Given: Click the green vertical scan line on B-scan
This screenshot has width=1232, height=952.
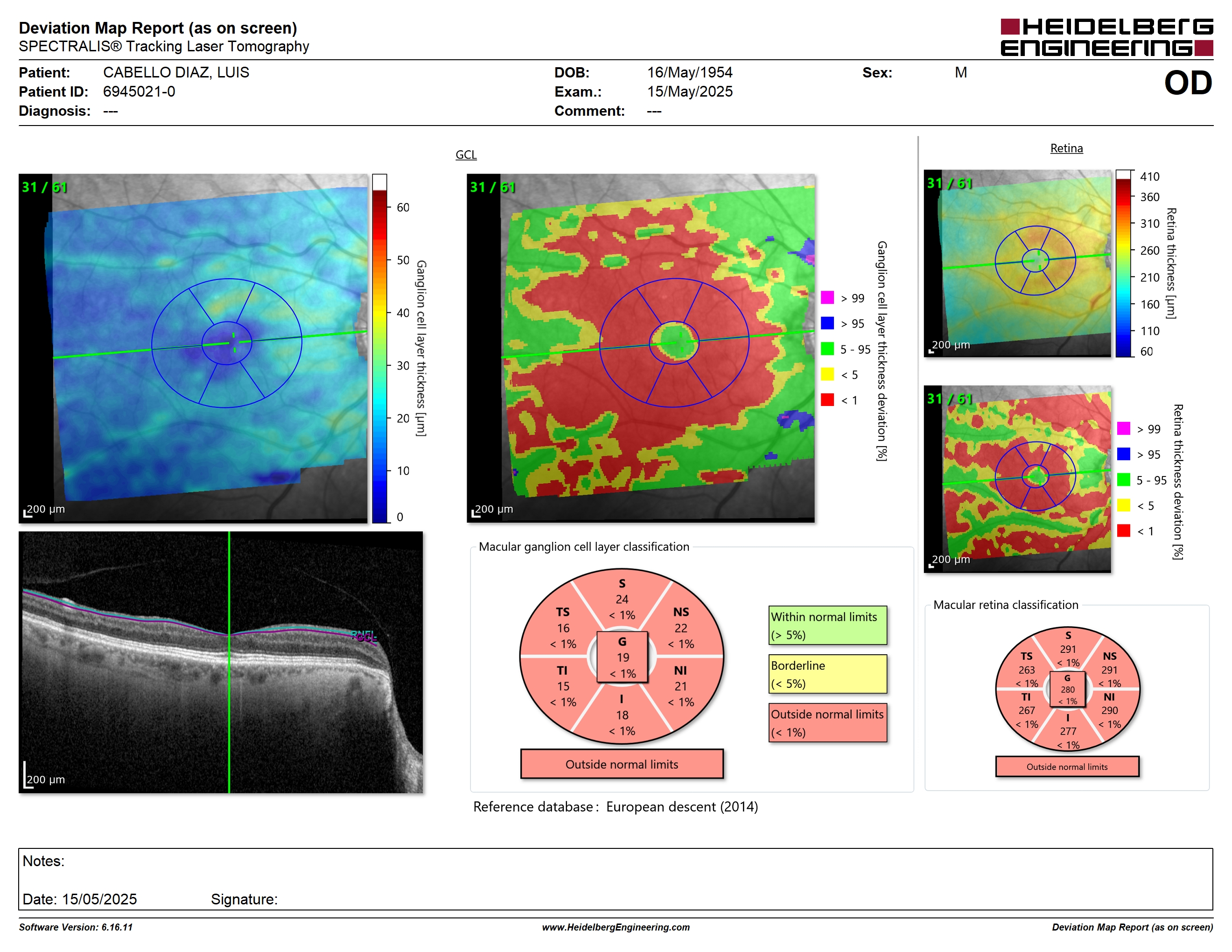Looking at the screenshot, I should pyautogui.click(x=229, y=662).
